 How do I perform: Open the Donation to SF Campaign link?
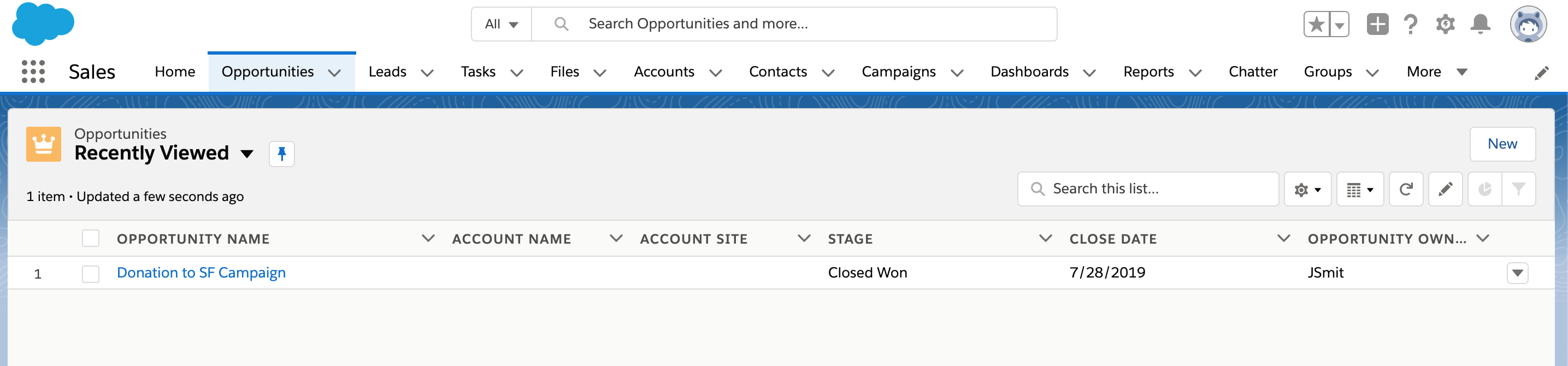(201, 273)
